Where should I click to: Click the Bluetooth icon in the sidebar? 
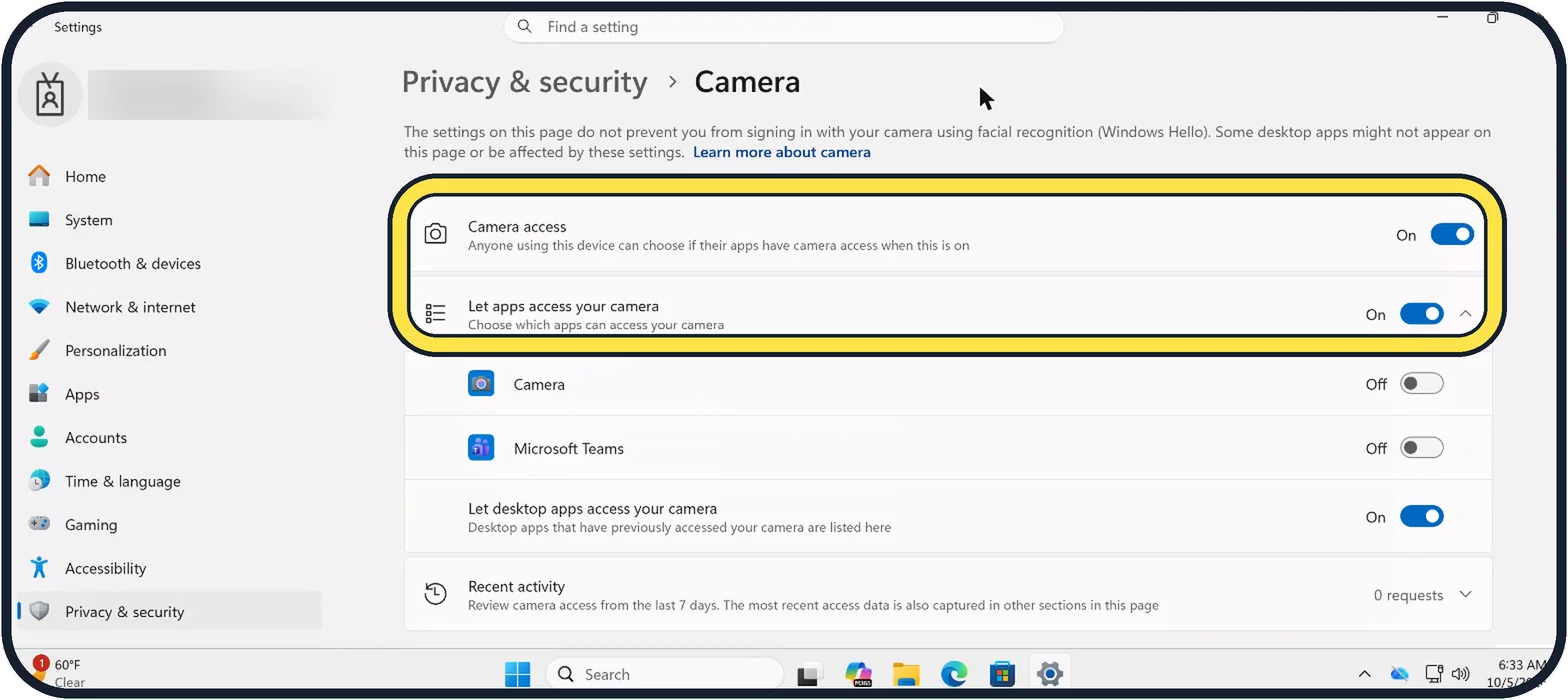pyautogui.click(x=39, y=263)
